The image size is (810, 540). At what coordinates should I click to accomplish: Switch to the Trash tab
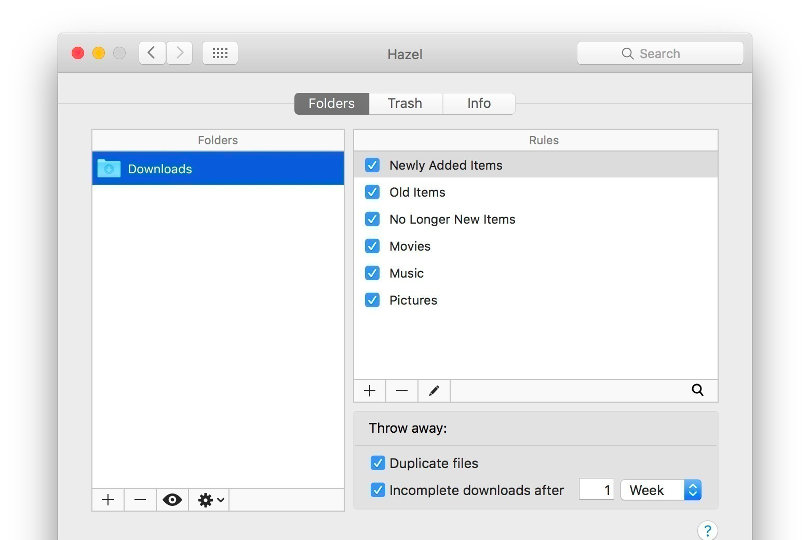[x=405, y=103]
